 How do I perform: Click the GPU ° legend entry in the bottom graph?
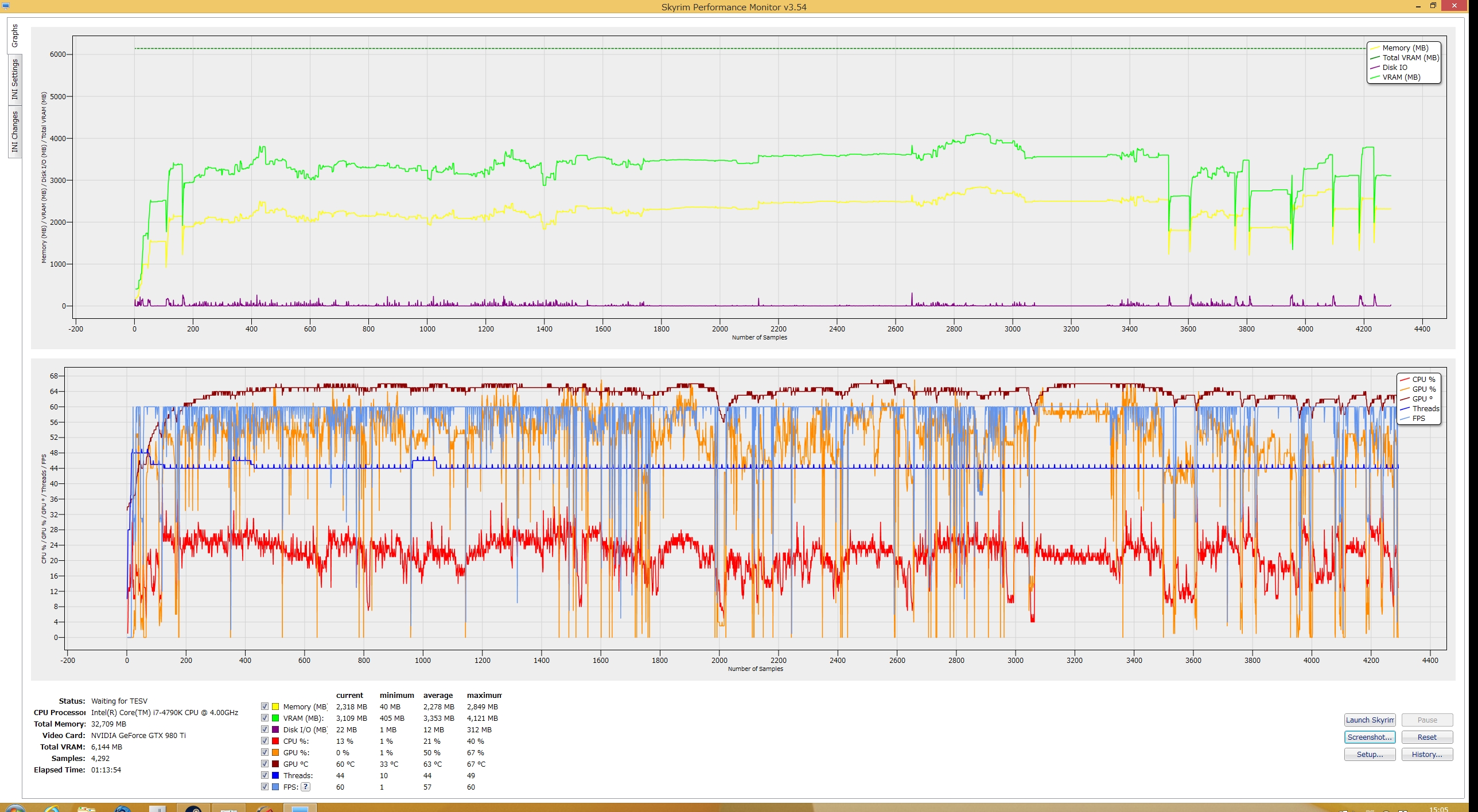click(x=1417, y=399)
